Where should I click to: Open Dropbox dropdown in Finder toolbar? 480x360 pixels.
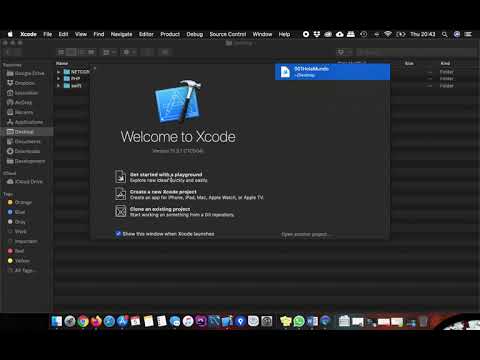point(344,52)
